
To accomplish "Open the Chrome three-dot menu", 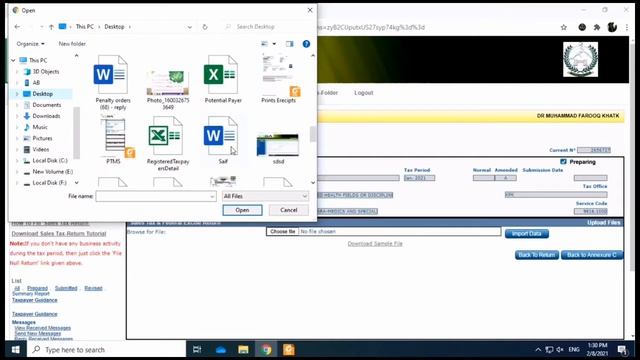I will tap(627, 27).
